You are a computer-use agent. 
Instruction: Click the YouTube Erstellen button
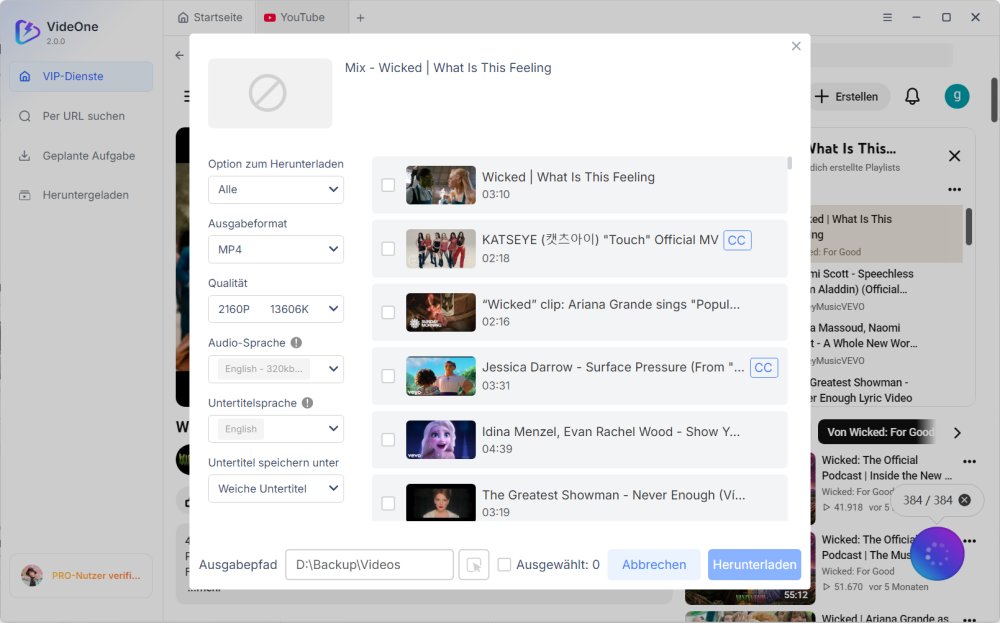[x=848, y=96]
